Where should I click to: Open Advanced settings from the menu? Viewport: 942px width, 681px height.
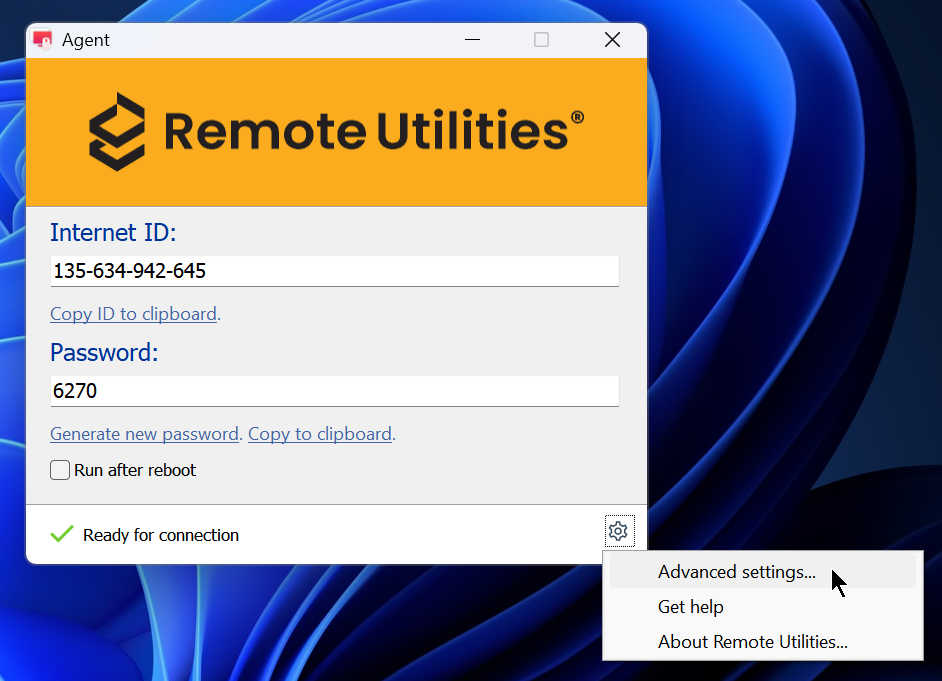pyautogui.click(x=736, y=572)
